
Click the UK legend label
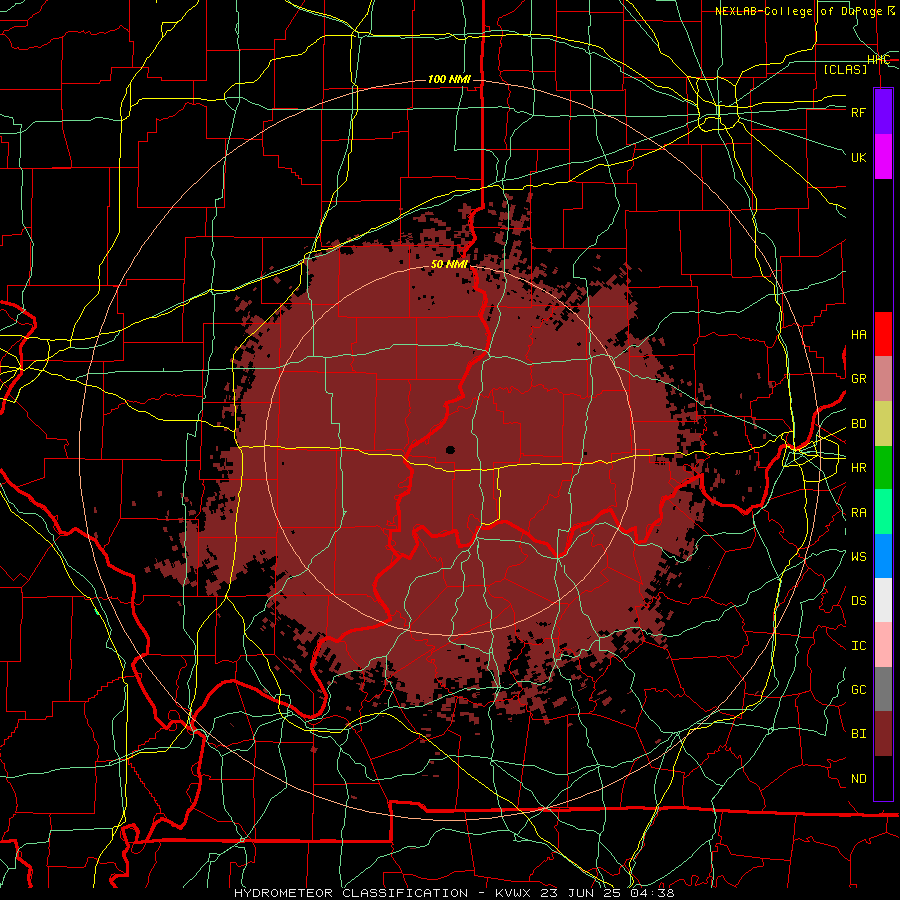coord(858,157)
